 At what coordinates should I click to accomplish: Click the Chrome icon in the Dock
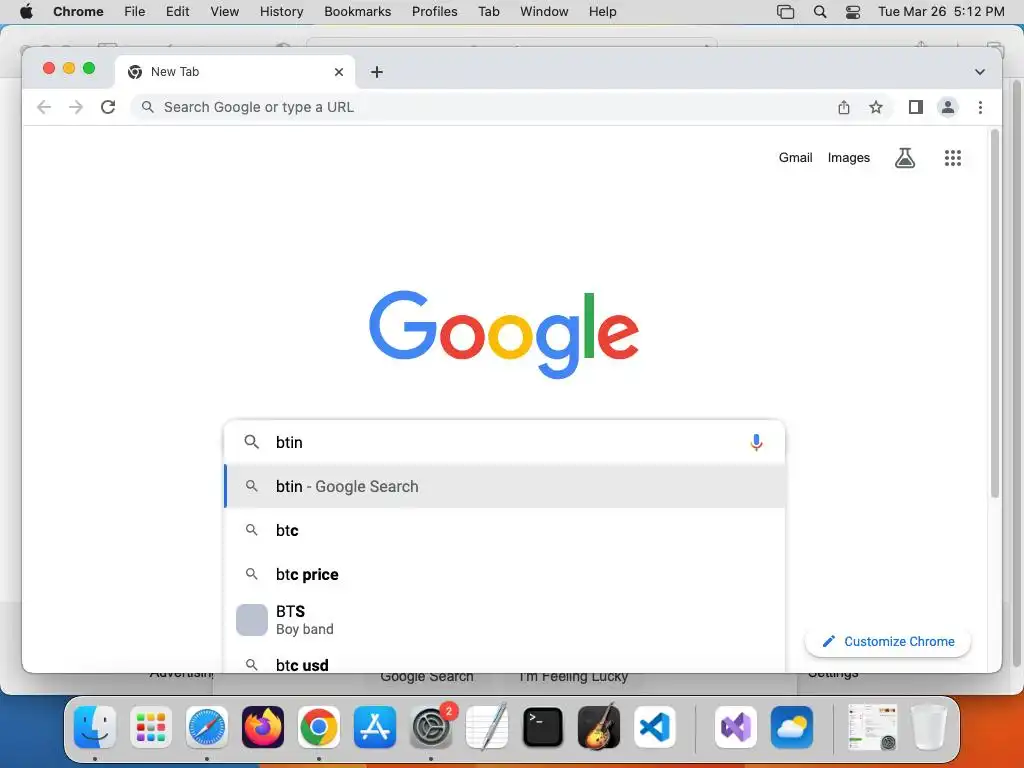pos(319,727)
